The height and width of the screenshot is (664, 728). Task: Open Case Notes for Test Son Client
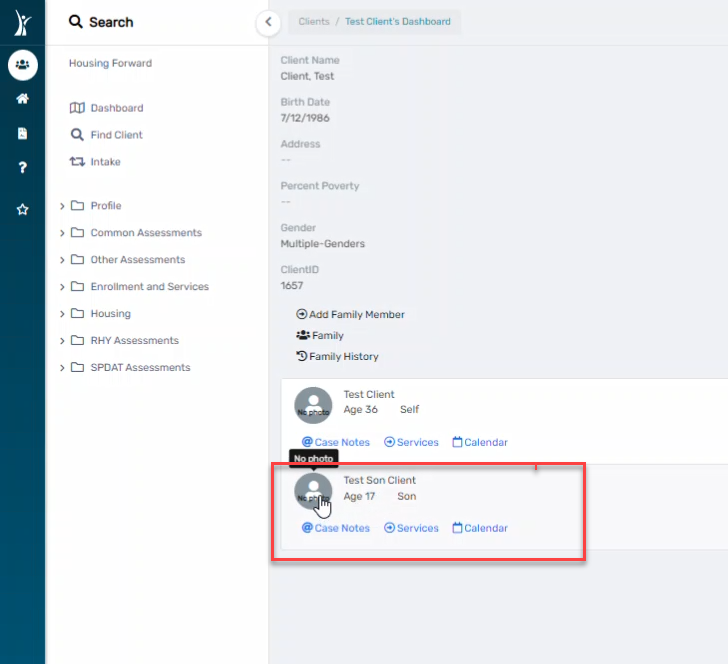pos(336,528)
